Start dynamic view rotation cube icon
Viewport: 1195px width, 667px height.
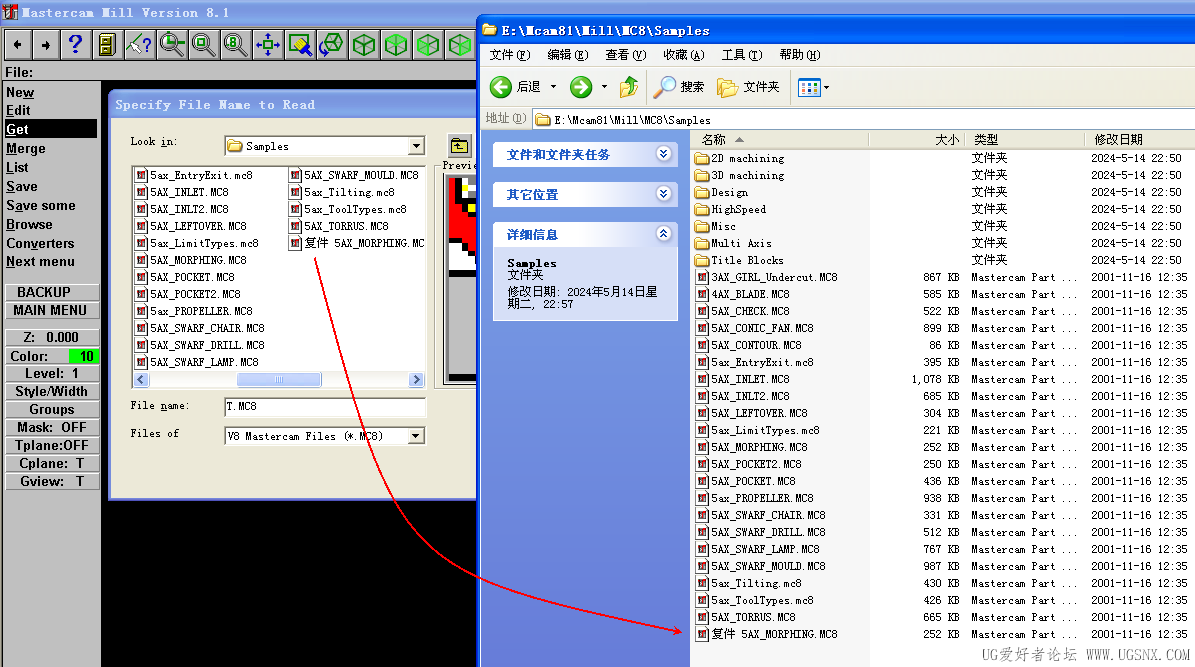[x=332, y=45]
